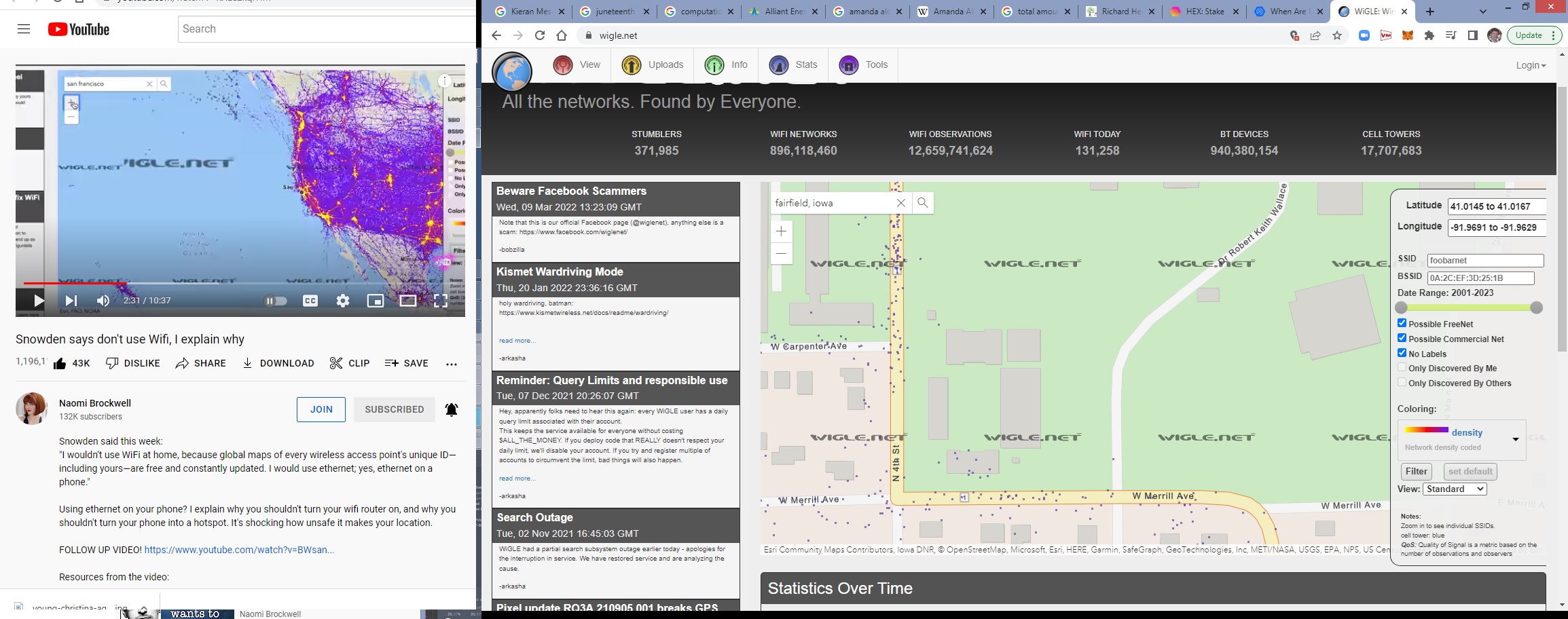Uncheck Possible Commercial Net checkbox
Image resolution: width=1568 pixels, height=619 pixels.
(x=1402, y=338)
